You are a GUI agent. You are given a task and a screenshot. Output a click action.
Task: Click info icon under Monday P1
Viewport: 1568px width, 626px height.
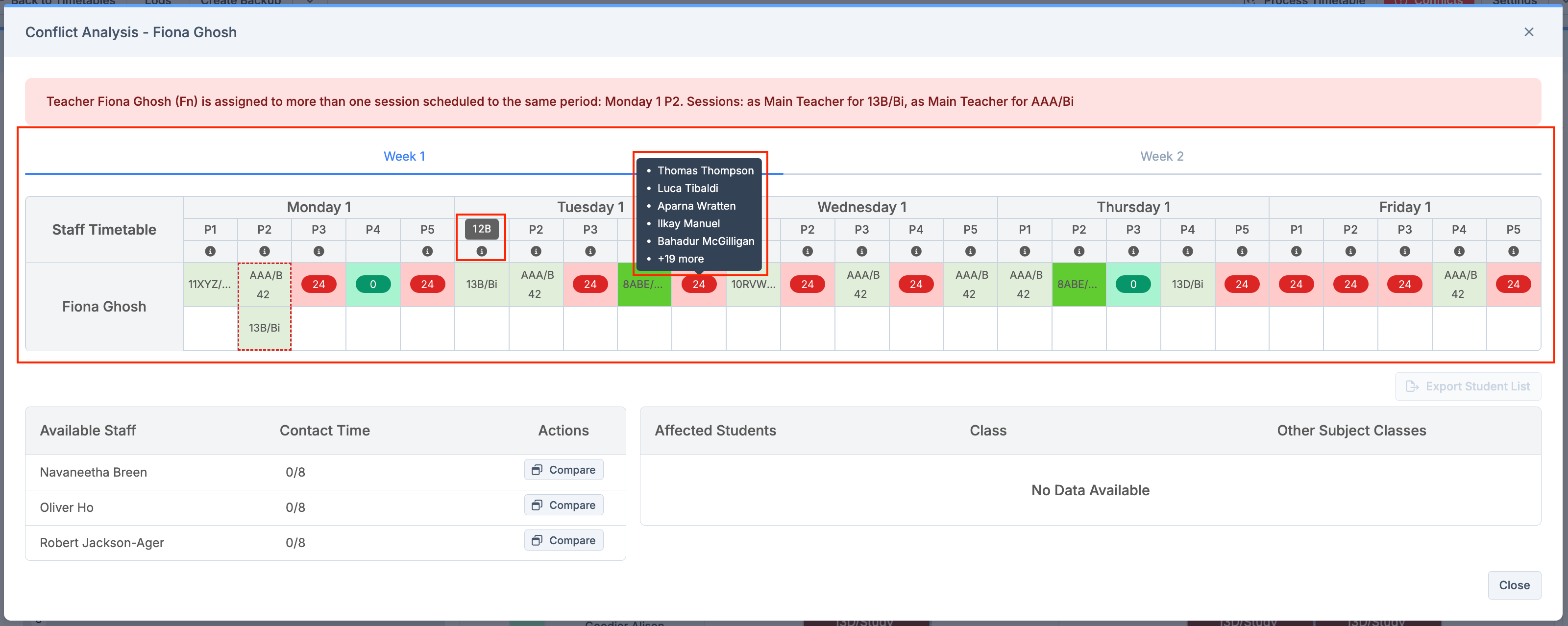[x=210, y=251]
